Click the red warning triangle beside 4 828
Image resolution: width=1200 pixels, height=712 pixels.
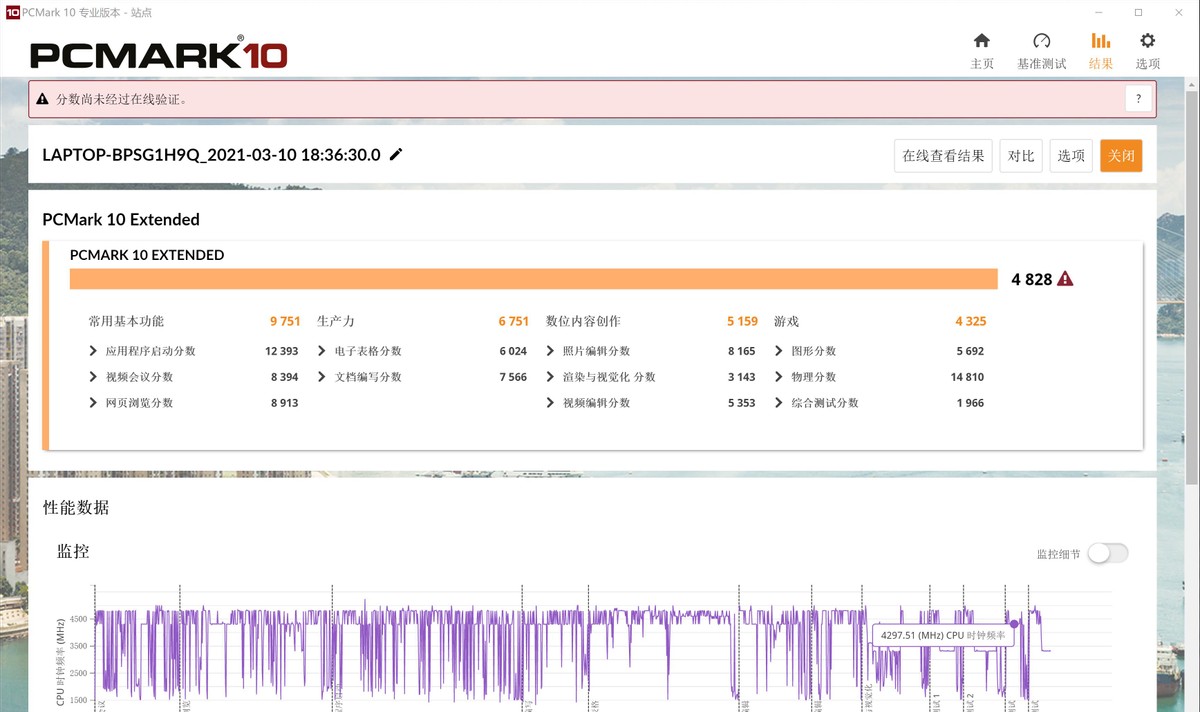click(x=1065, y=279)
